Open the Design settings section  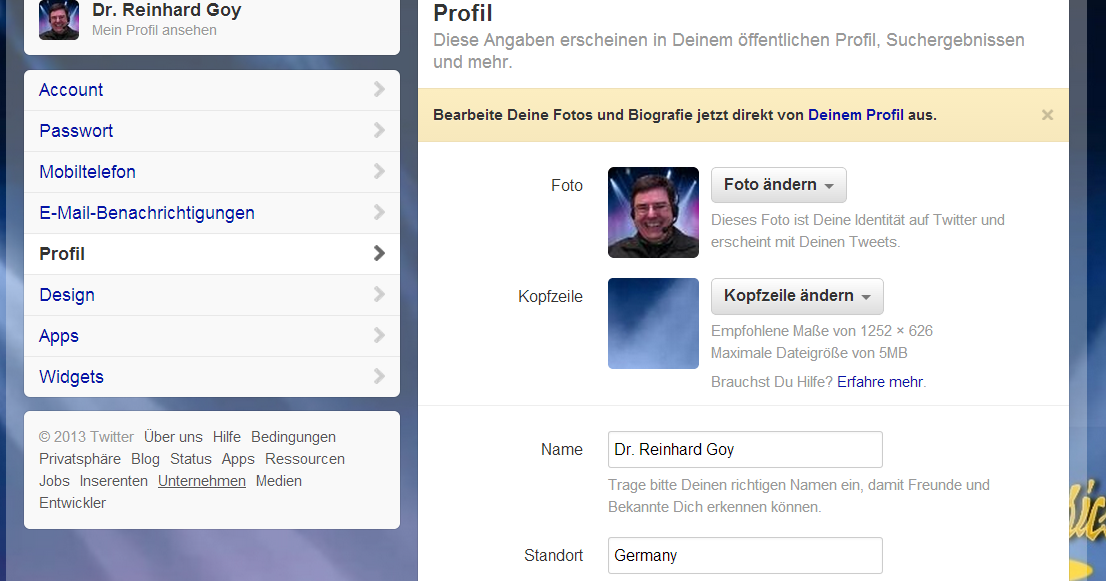[x=212, y=295]
